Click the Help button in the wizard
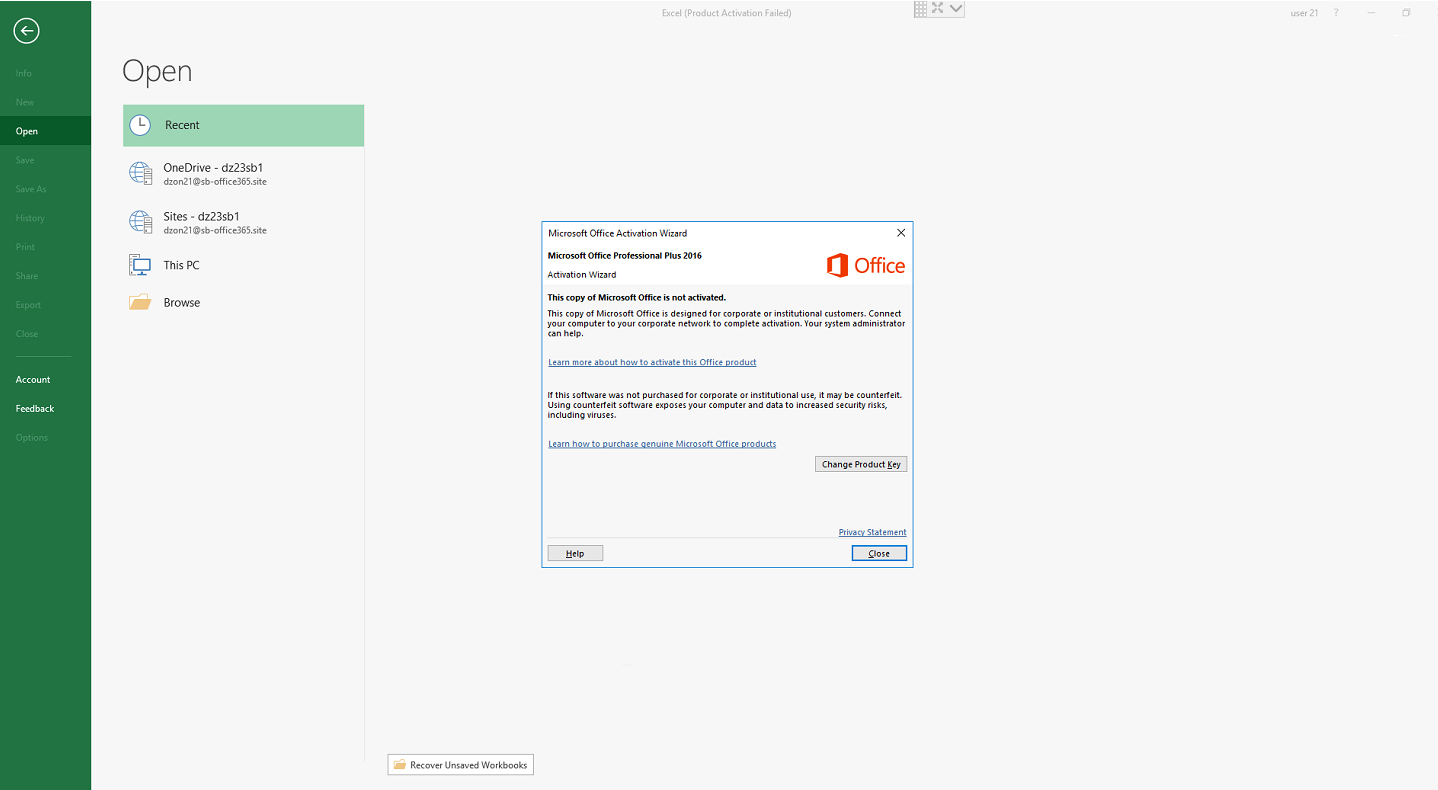The image size is (1438, 790). pos(575,553)
